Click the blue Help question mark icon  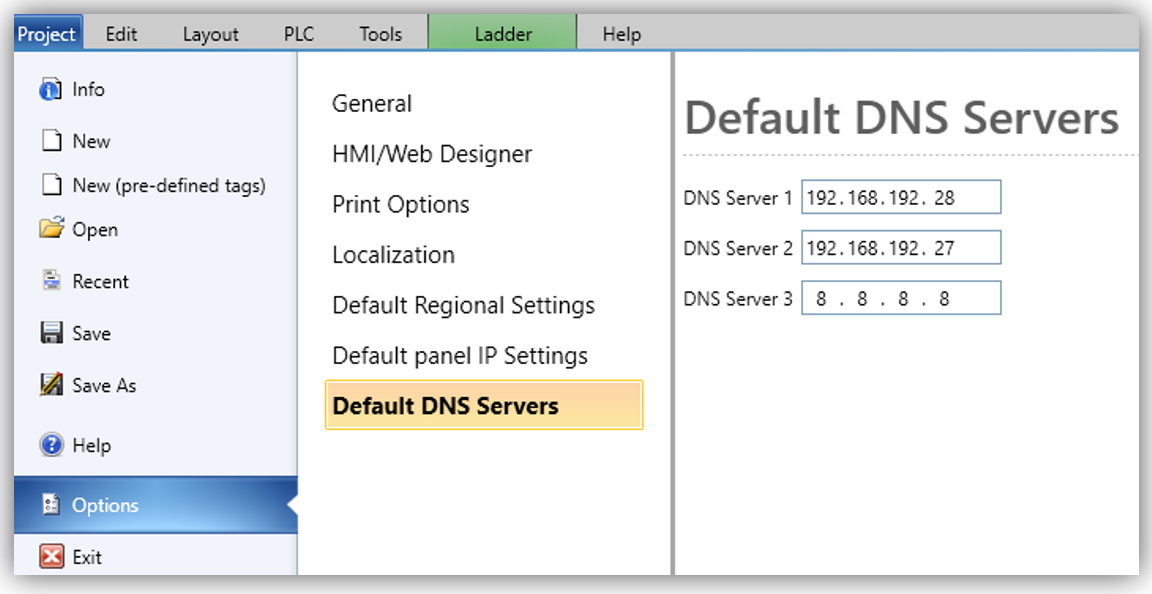pyautogui.click(x=51, y=446)
